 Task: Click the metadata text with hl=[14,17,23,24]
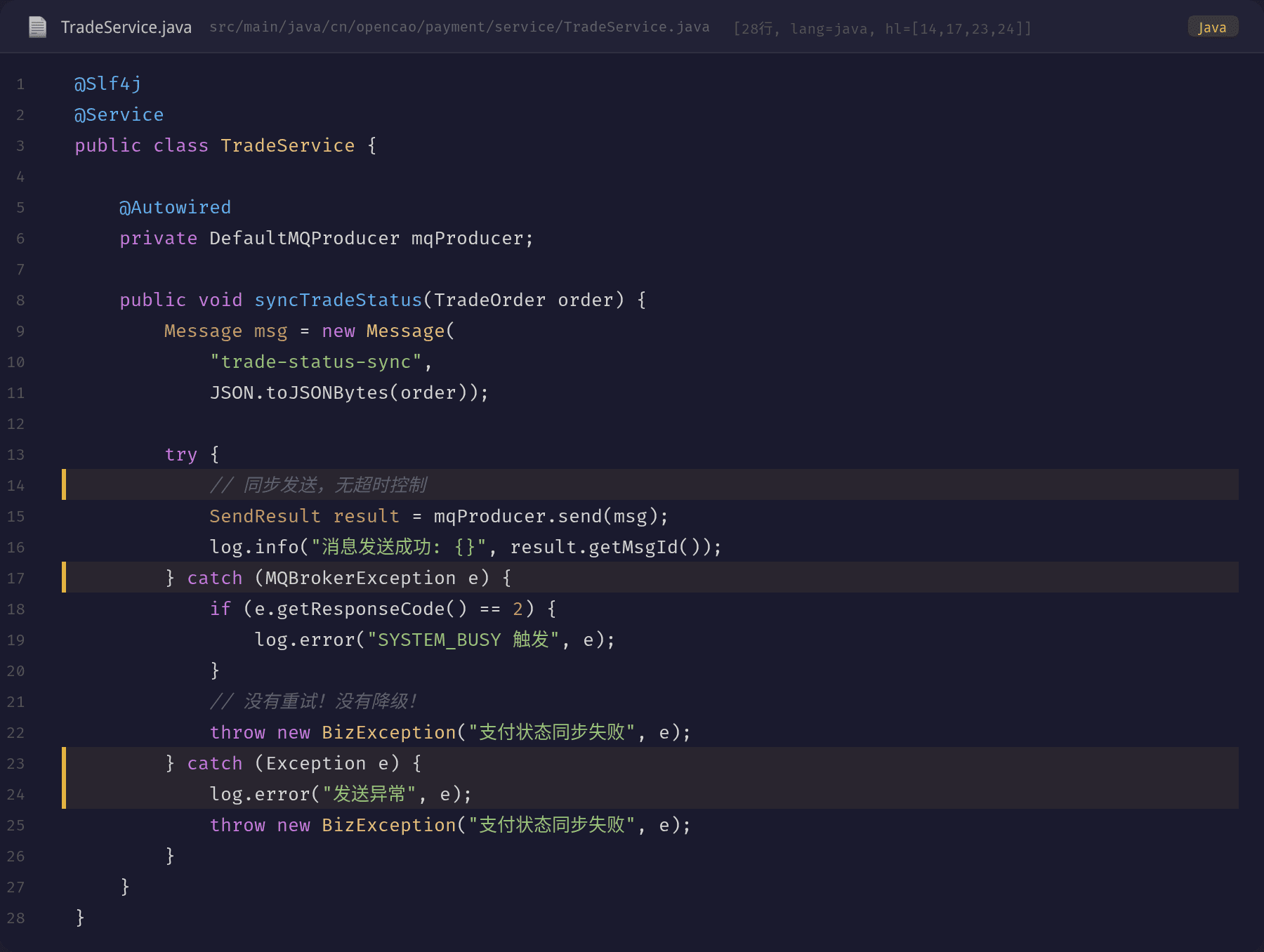(883, 29)
